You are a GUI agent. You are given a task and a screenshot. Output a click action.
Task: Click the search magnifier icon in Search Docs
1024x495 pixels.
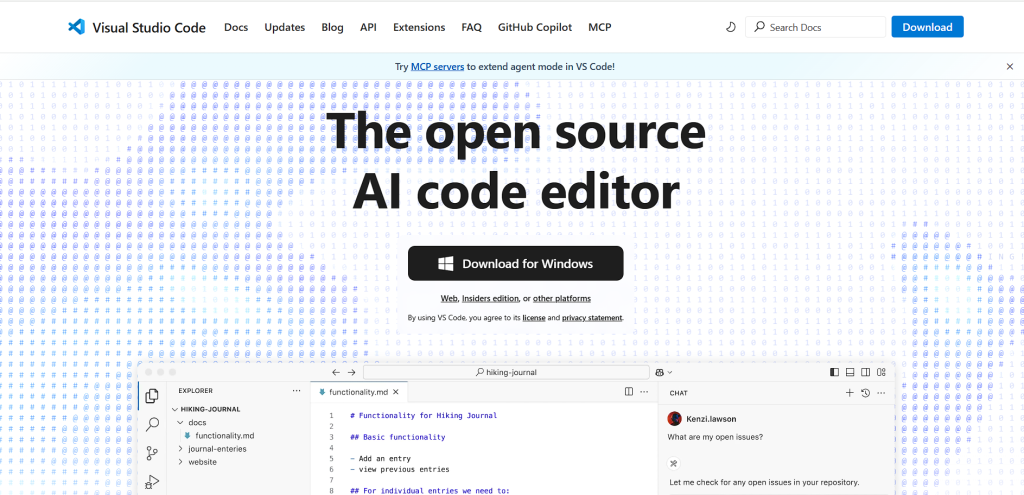pos(759,27)
